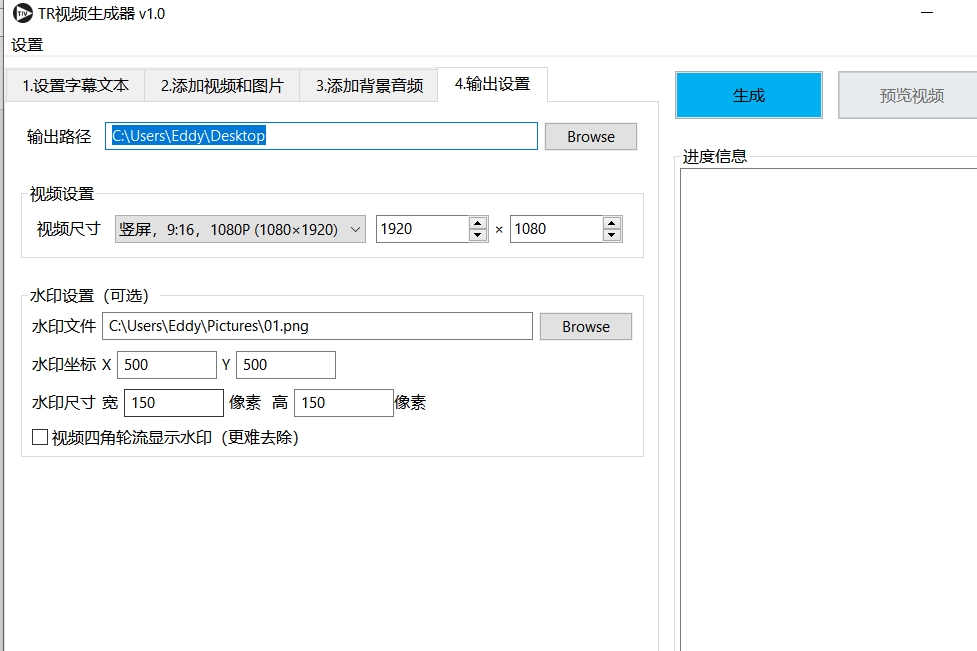
Task: Switch to 1.设置字幕文本 tab
Action: point(75,86)
